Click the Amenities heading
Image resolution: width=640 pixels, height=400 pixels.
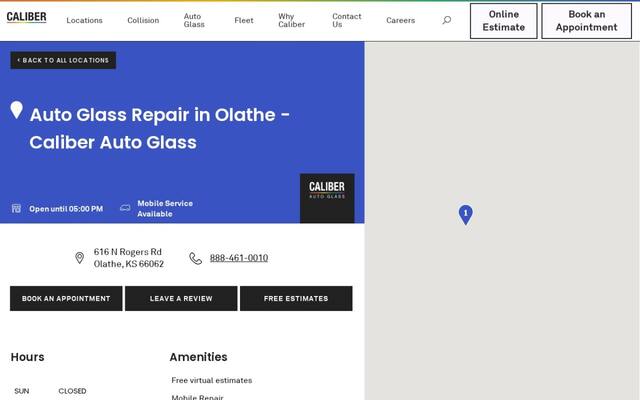pyautogui.click(x=198, y=357)
